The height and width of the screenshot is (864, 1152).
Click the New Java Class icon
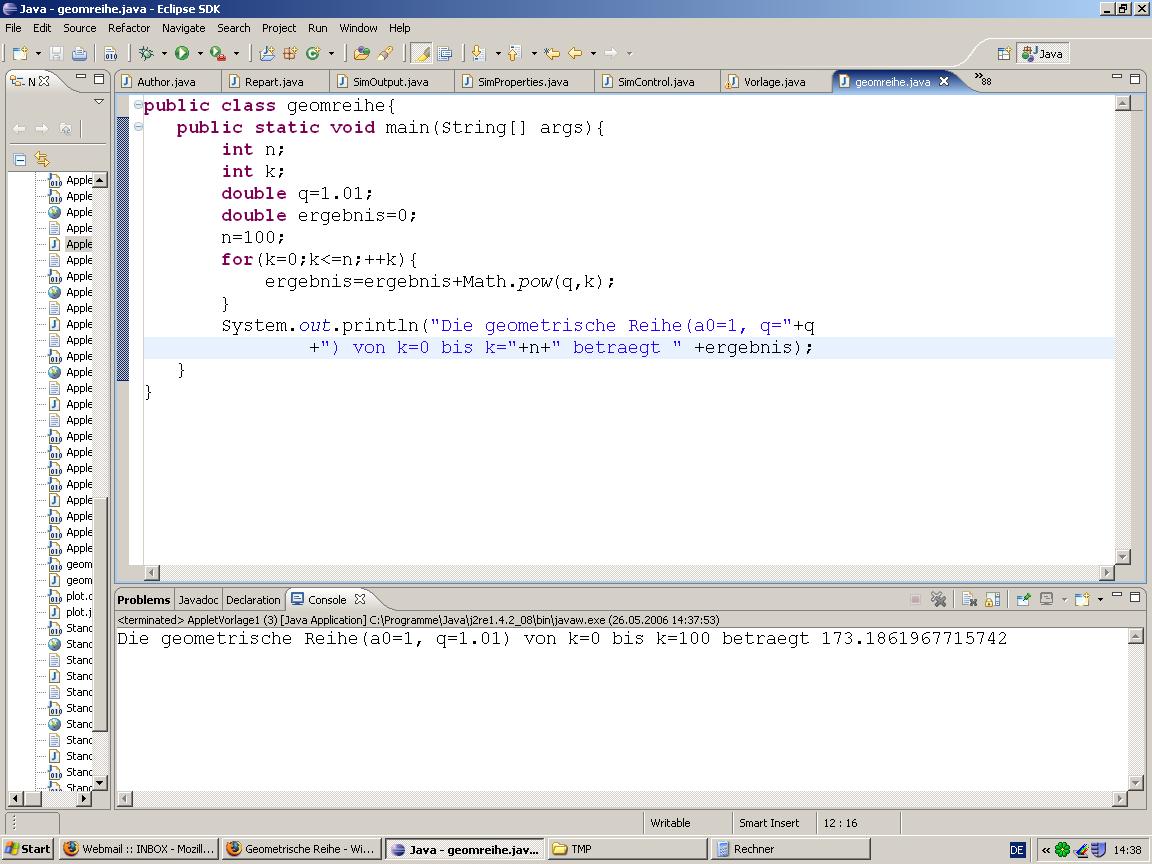pos(312,53)
